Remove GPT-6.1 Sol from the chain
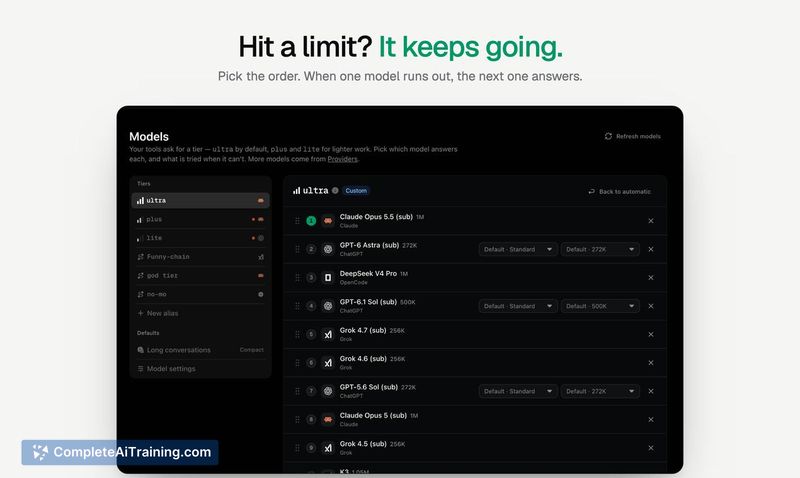Image resolution: width=800 pixels, height=478 pixels. 651,306
